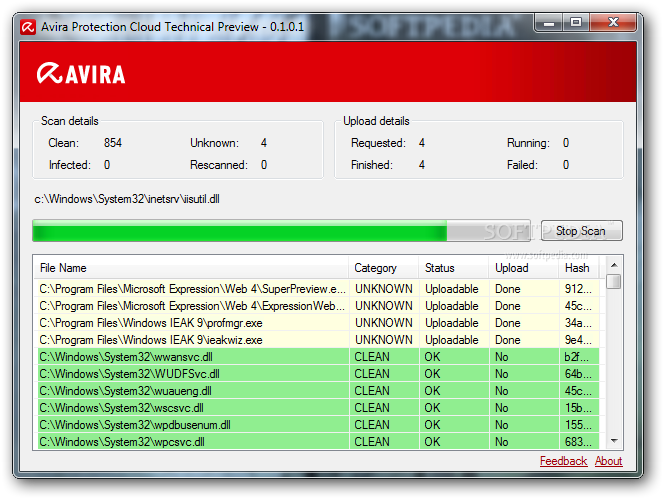Select the wscsvc.dll file row
The width and height of the screenshot is (664, 499).
point(318,408)
